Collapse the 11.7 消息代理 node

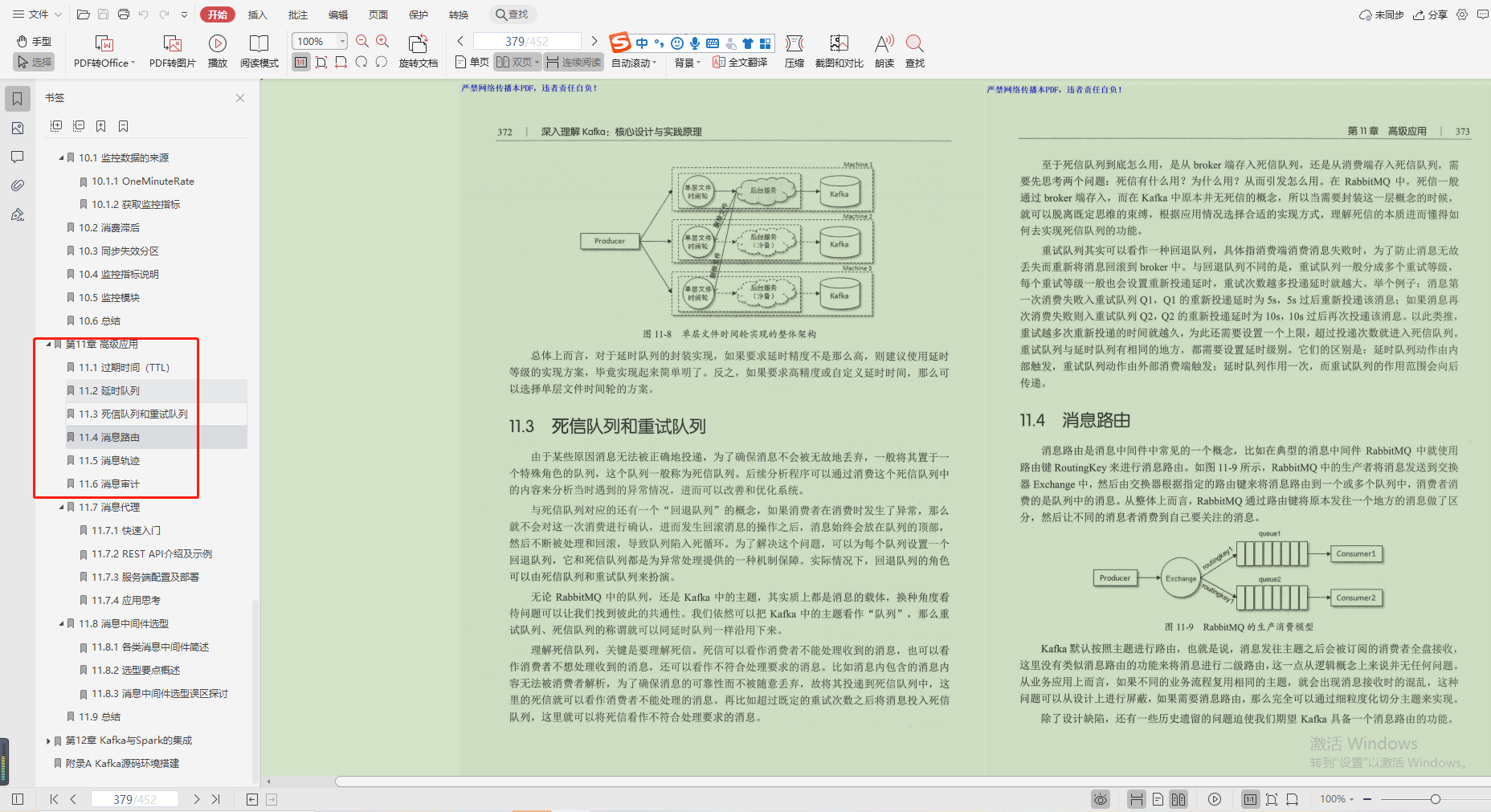61,507
